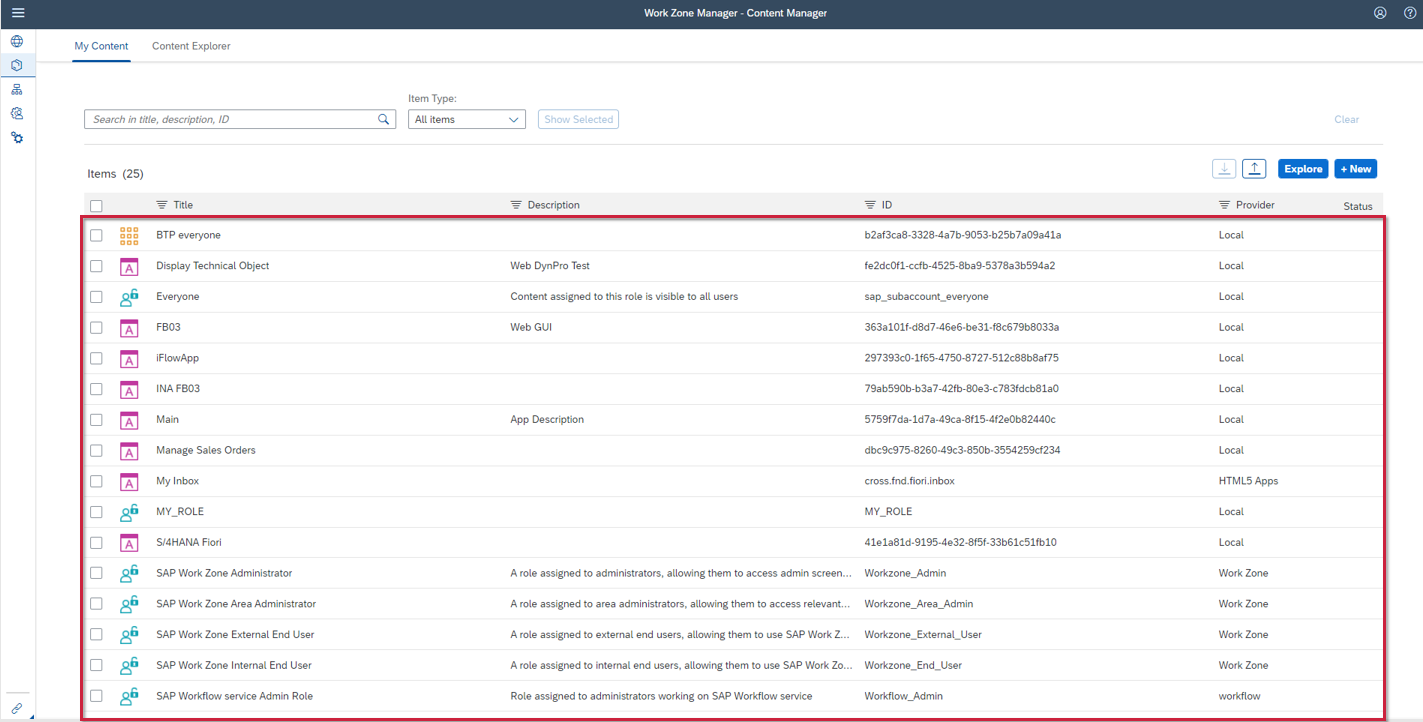This screenshot has width=1423, height=722.
Task: Check the INA FB03 row checkbox
Action: coord(96,389)
